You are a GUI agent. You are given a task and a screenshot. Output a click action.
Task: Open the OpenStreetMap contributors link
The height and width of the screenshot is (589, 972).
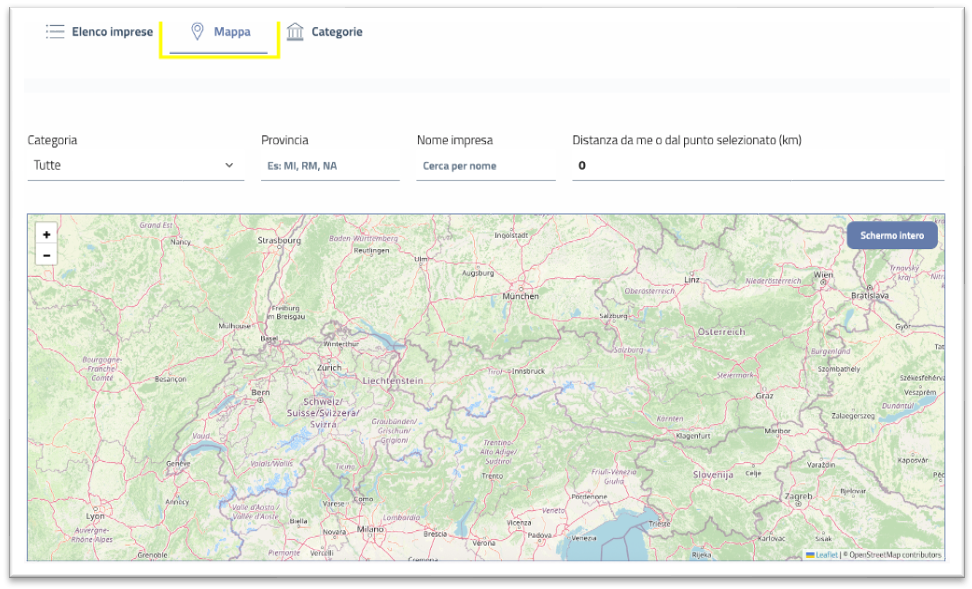pos(895,554)
